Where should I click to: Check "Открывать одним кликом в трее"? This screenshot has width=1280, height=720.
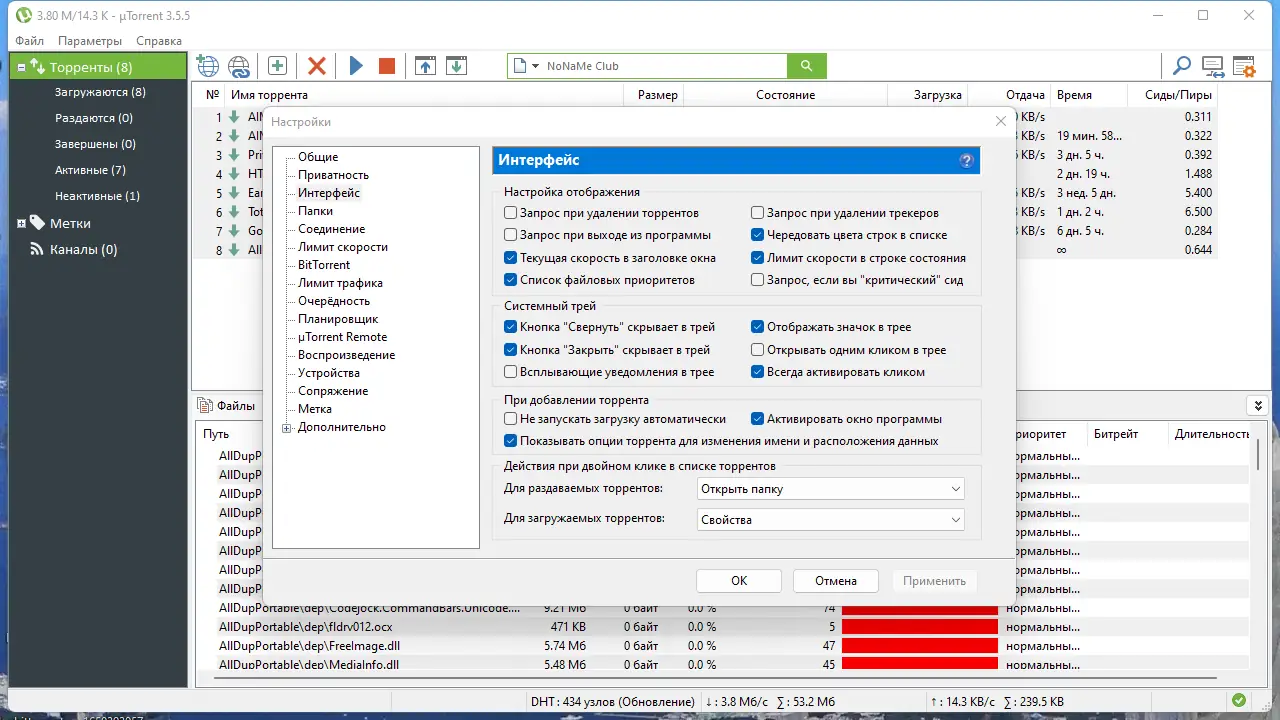tap(758, 350)
